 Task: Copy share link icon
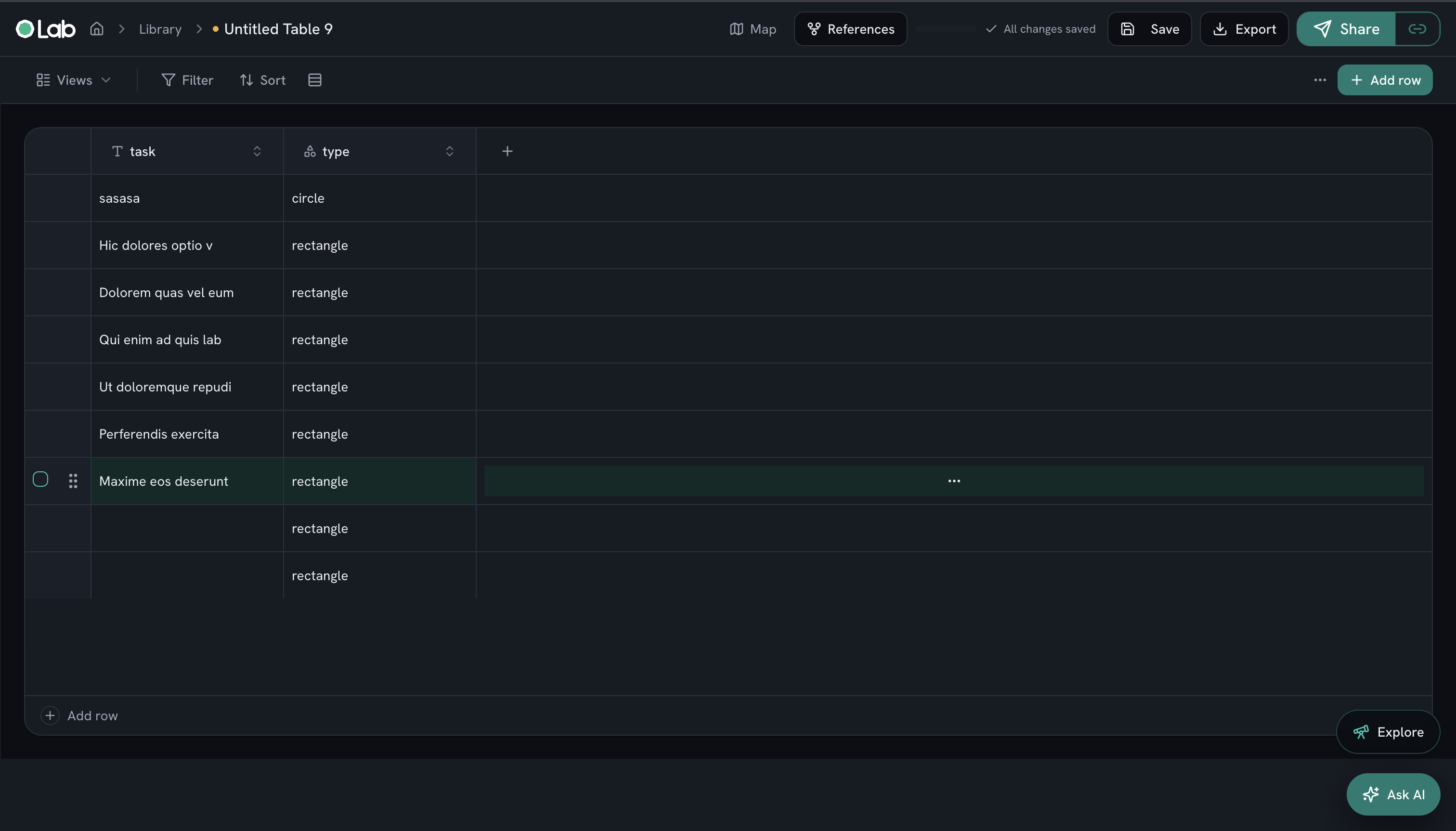(1417, 29)
